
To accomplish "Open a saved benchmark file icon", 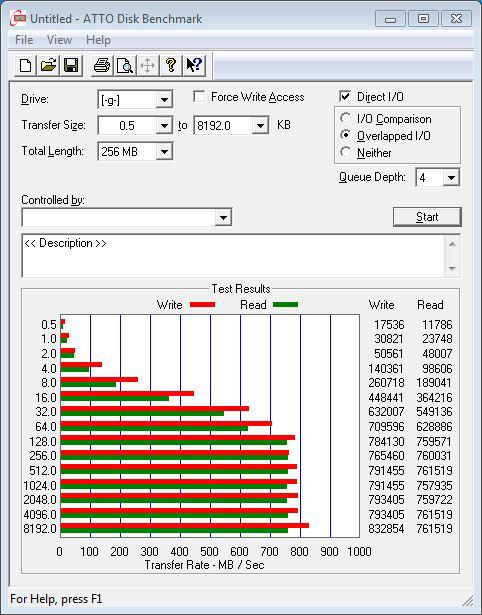I will 48,65.
